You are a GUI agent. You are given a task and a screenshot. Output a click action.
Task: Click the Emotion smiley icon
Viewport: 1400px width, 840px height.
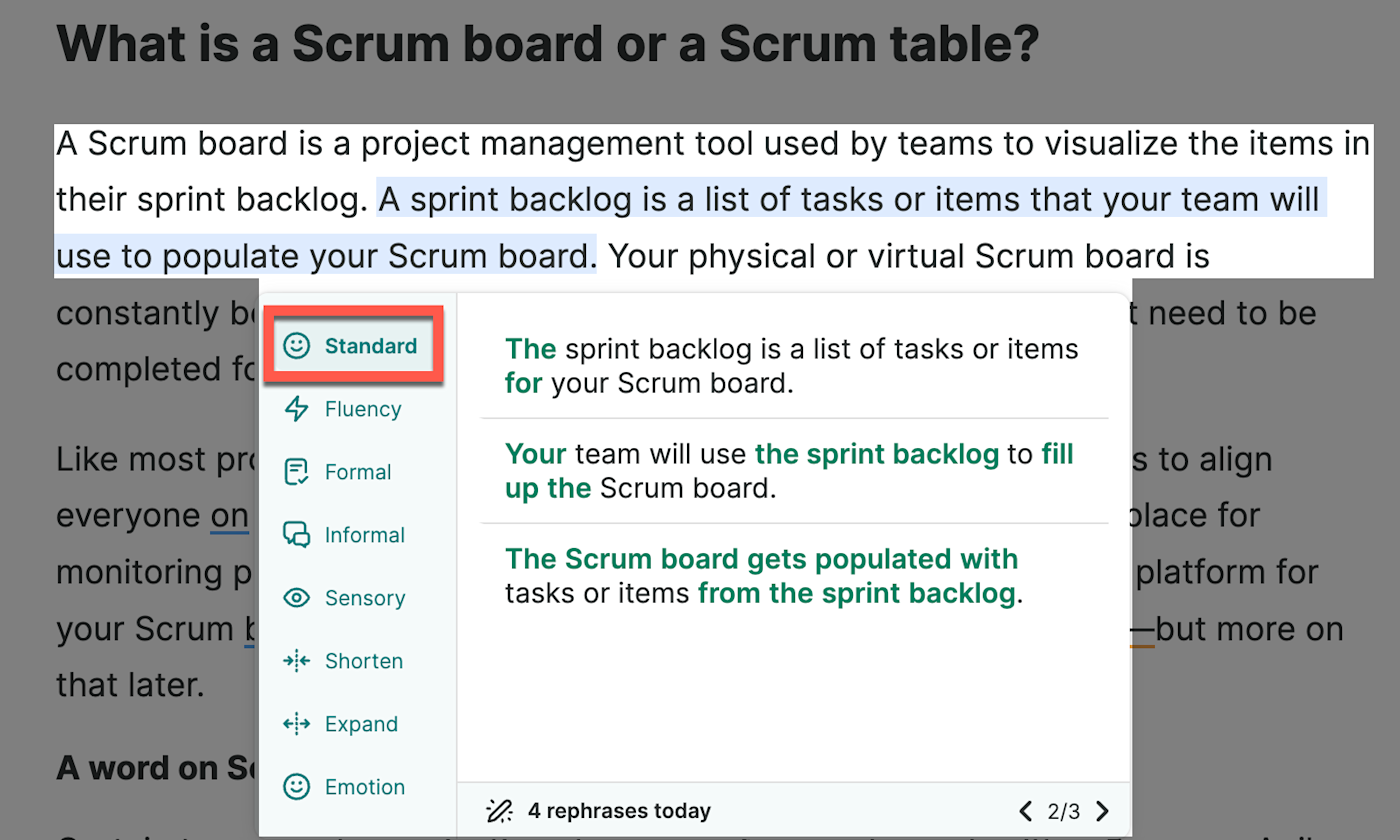[x=296, y=787]
